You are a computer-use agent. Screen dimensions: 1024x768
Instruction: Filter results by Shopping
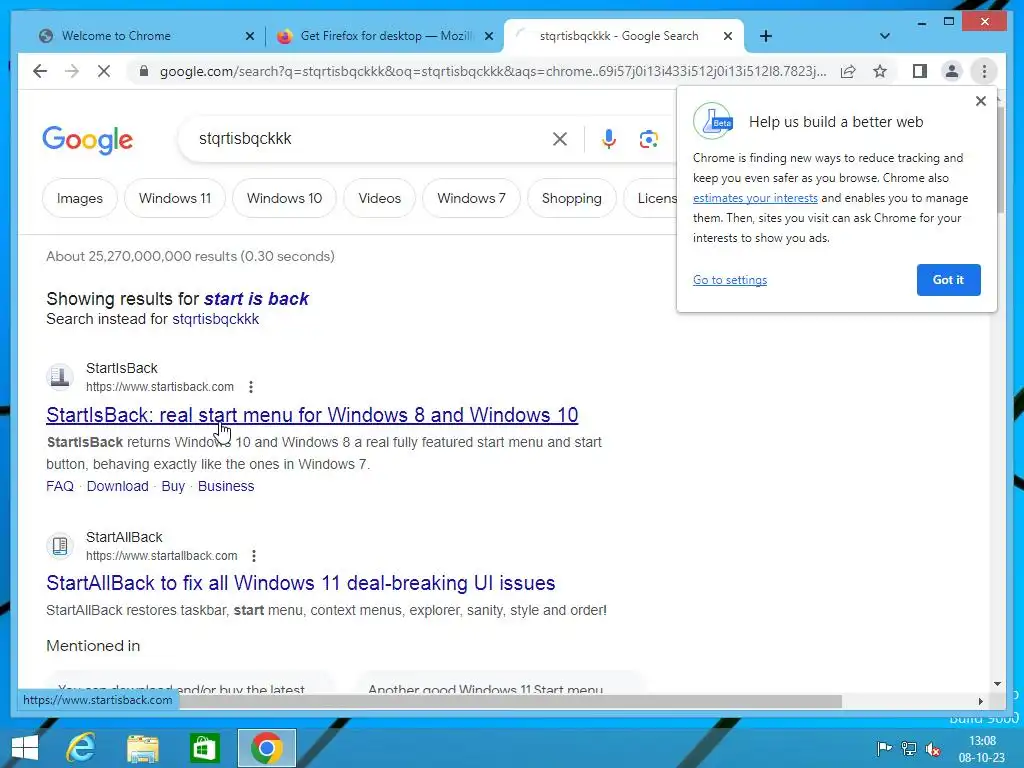coord(571,198)
